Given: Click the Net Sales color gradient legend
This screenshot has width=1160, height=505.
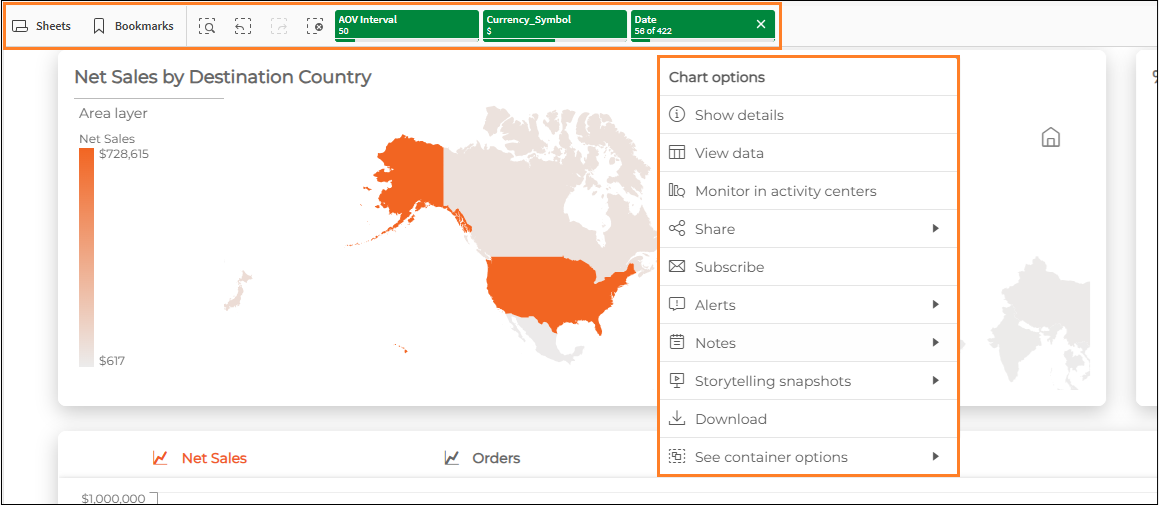Looking at the screenshot, I should (86, 257).
